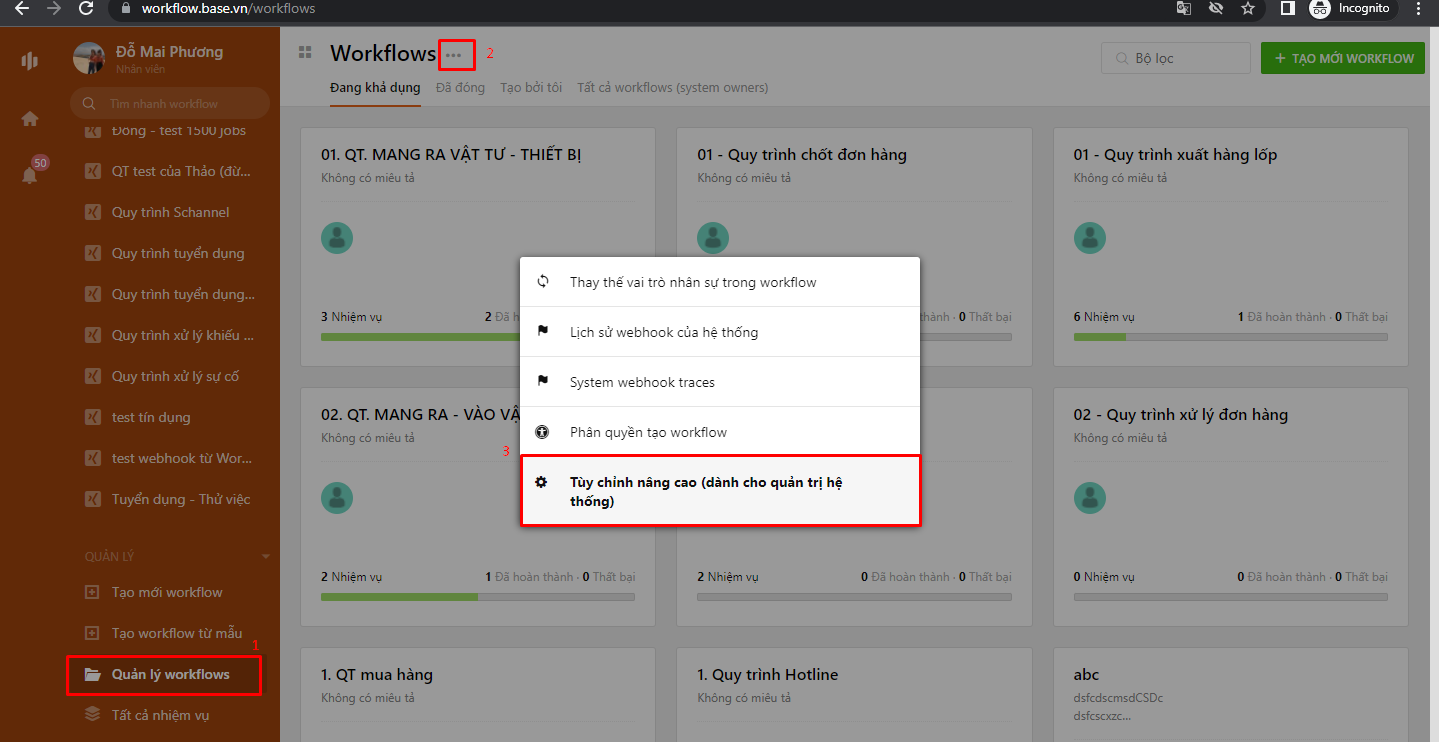Click folder icon of Quản lý workflows
The height and width of the screenshot is (742, 1439).
click(x=92, y=674)
